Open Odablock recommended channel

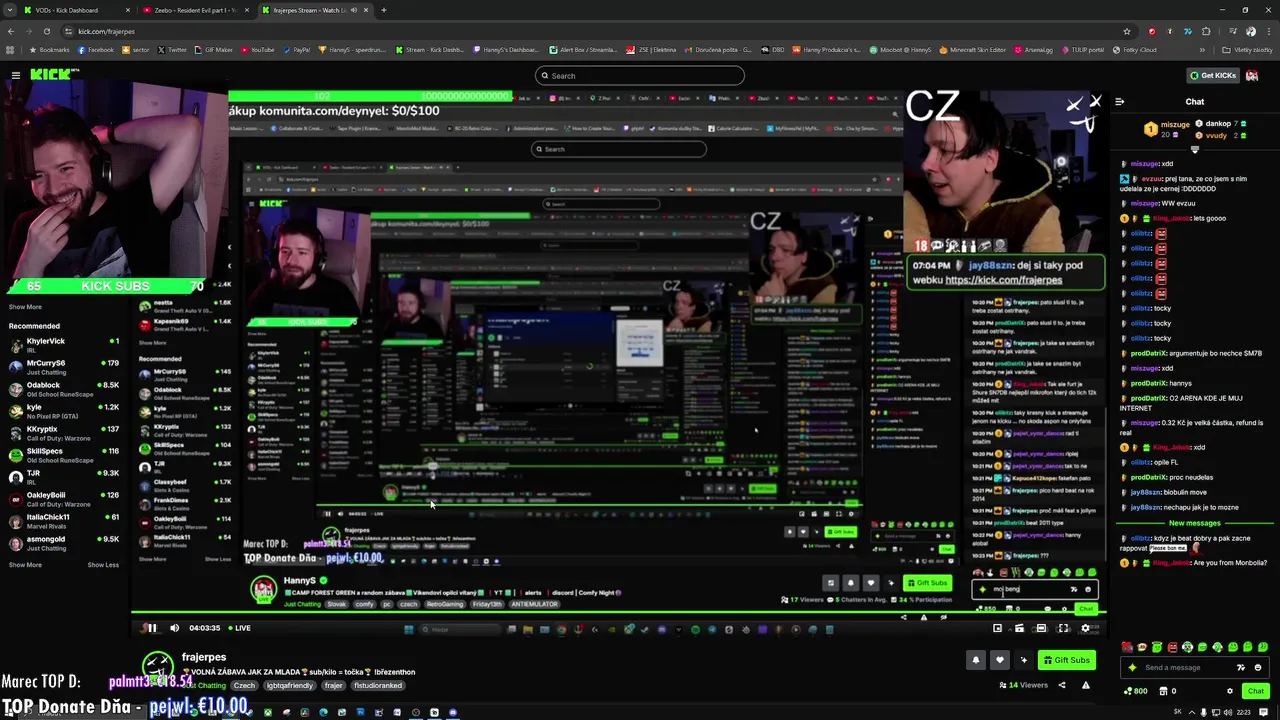[x=64, y=389]
